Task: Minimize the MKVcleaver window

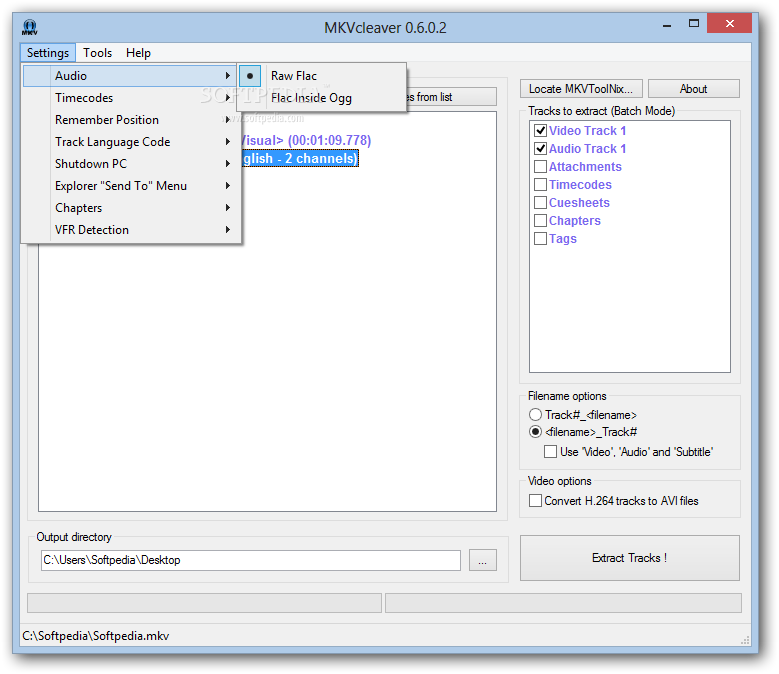Action: coord(667,24)
